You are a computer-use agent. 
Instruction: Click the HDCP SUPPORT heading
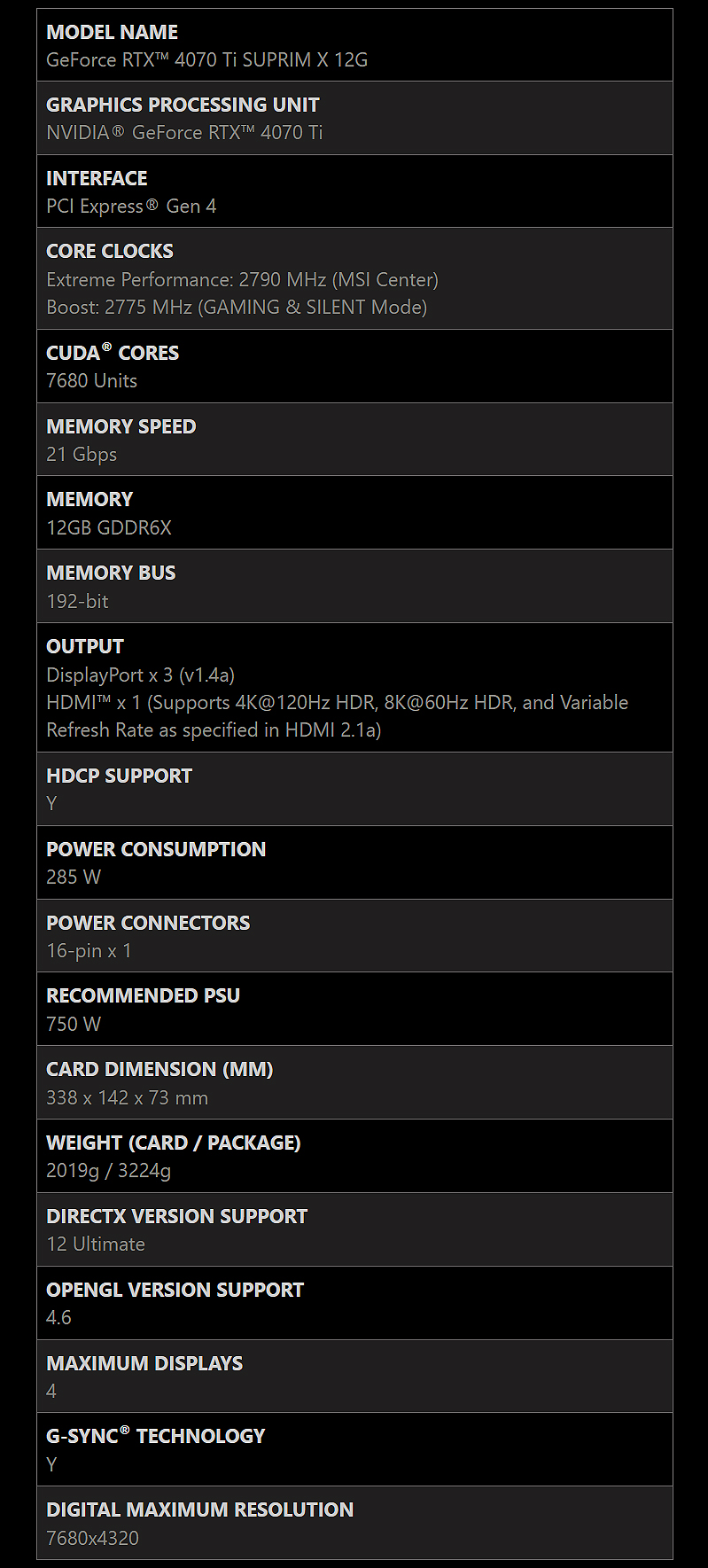[x=119, y=776]
